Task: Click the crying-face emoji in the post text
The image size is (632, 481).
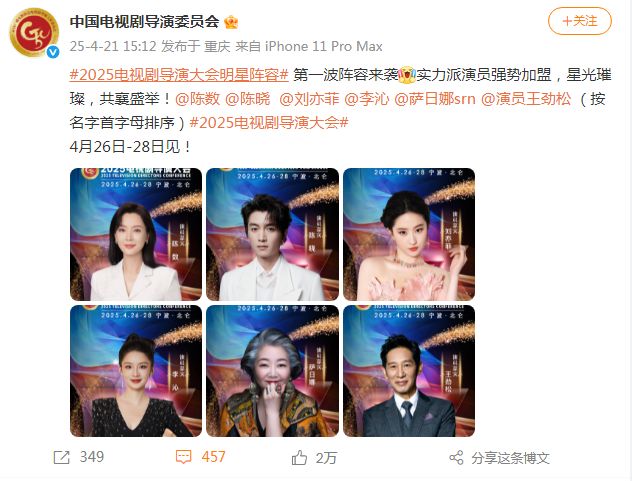Action: click(407, 75)
